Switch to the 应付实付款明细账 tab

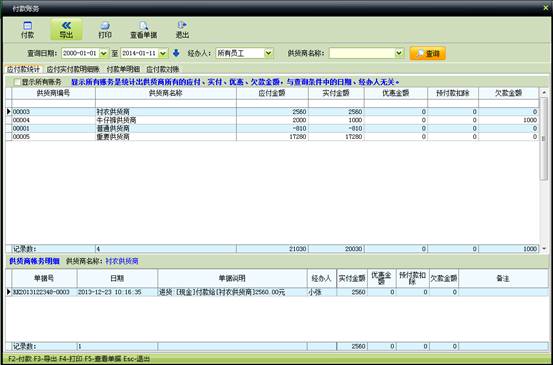(73, 69)
